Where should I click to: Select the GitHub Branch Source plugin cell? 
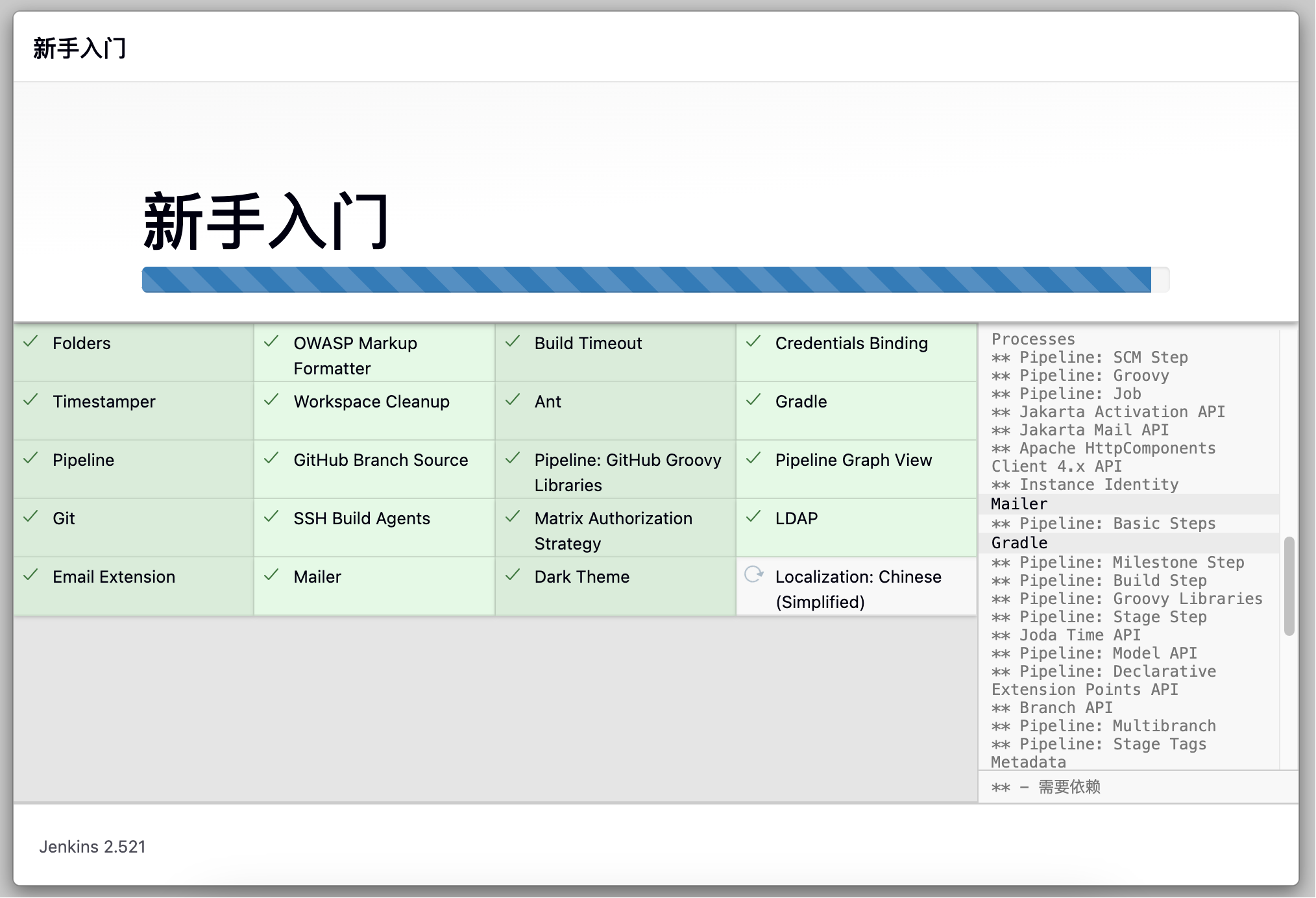pyautogui.click(x=380, y=460)
